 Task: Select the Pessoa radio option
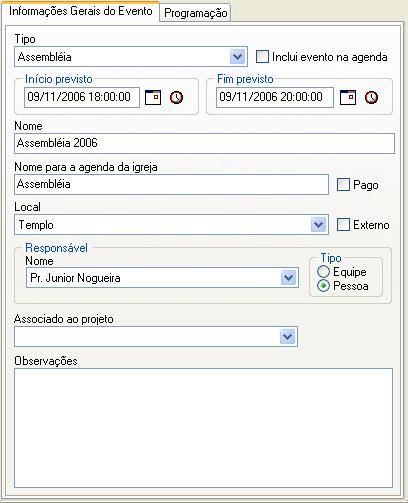click(x=323, y=286)
